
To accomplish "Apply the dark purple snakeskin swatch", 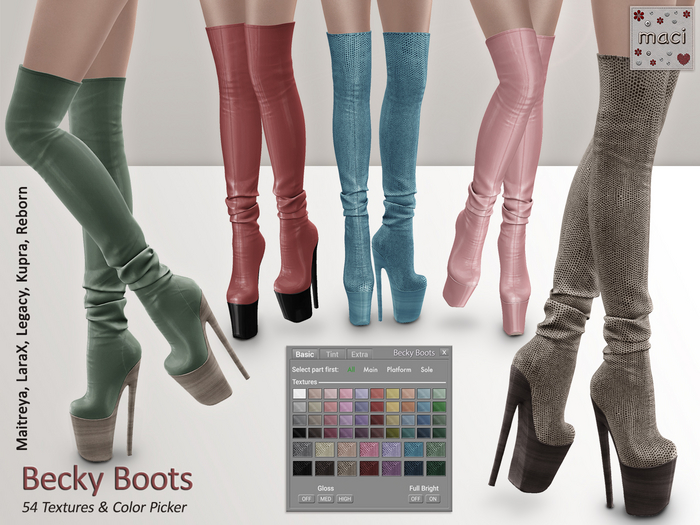I will pos(392,468).
